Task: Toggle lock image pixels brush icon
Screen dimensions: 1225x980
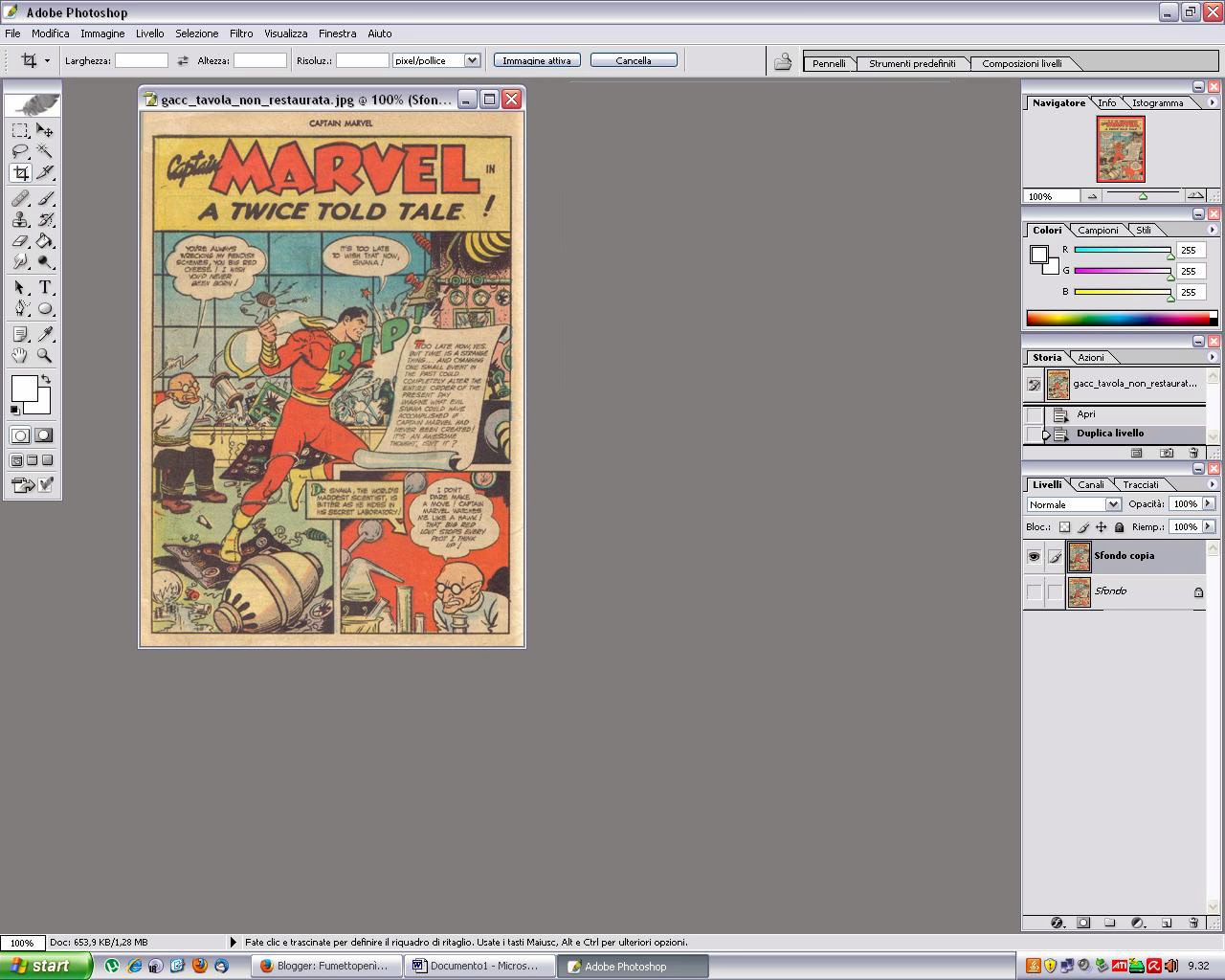Action: tap(1082, 527)
